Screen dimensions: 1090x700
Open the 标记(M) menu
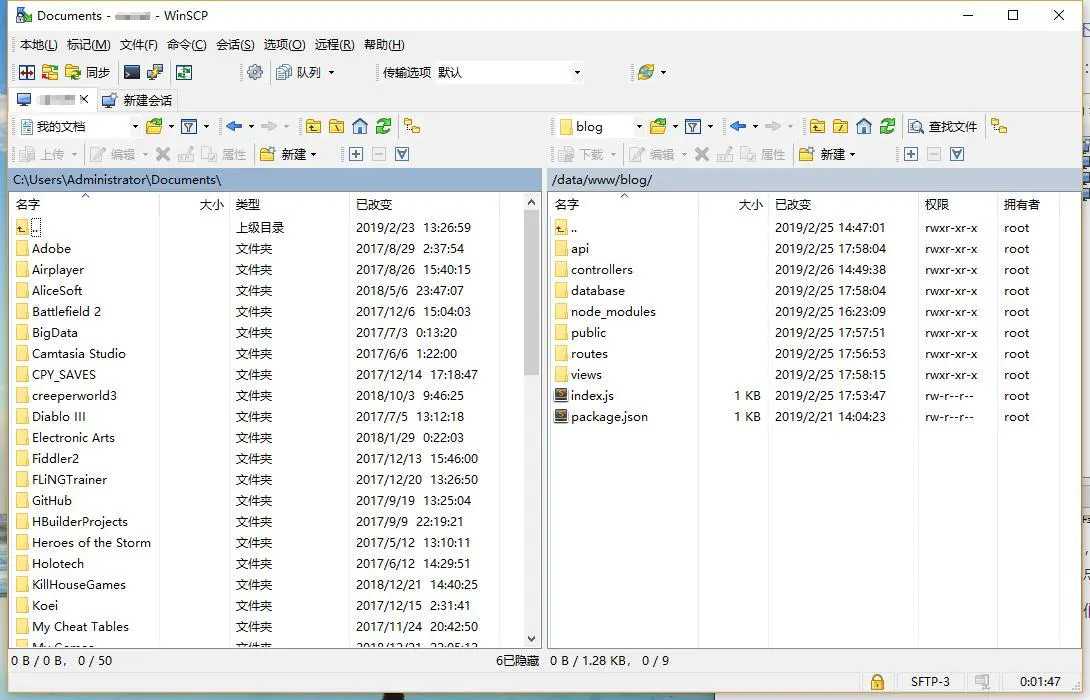pos(88,44)
